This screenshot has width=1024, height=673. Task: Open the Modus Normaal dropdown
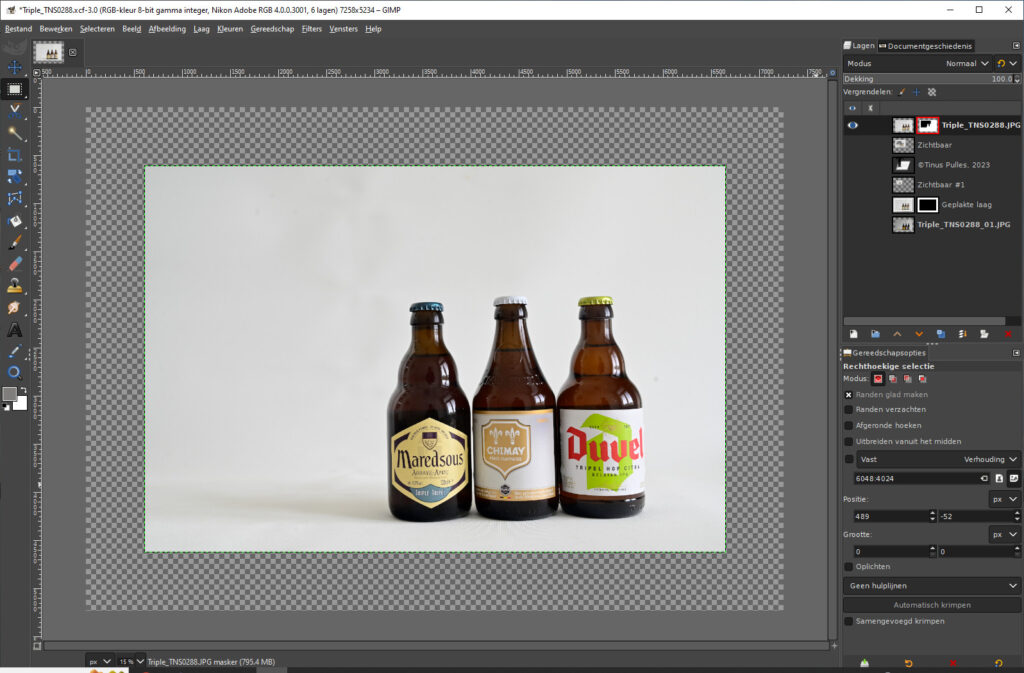pos(918,63)
